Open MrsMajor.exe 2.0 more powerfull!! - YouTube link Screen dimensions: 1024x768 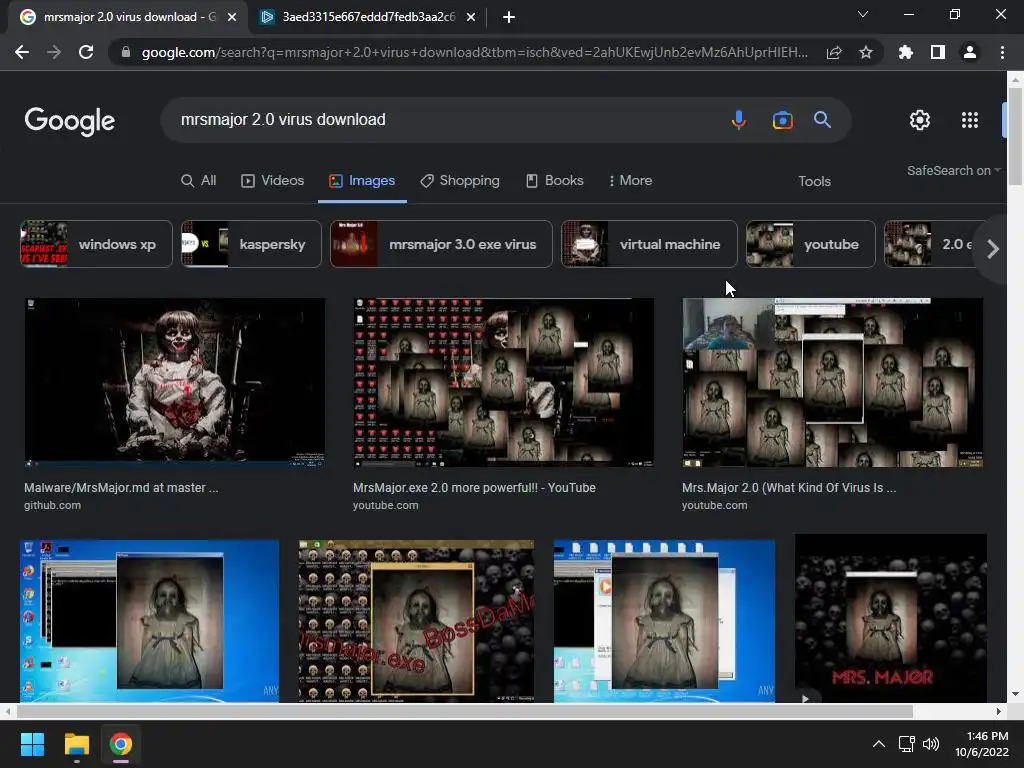474,488
